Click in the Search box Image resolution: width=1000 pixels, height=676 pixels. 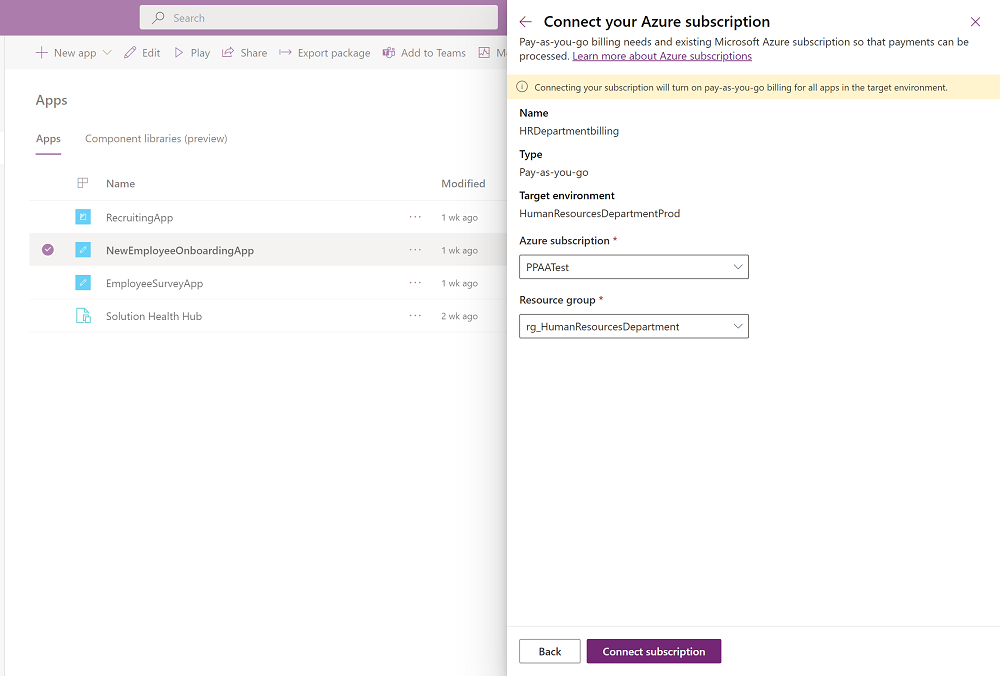pyautogui.click(x=318, y=18)
